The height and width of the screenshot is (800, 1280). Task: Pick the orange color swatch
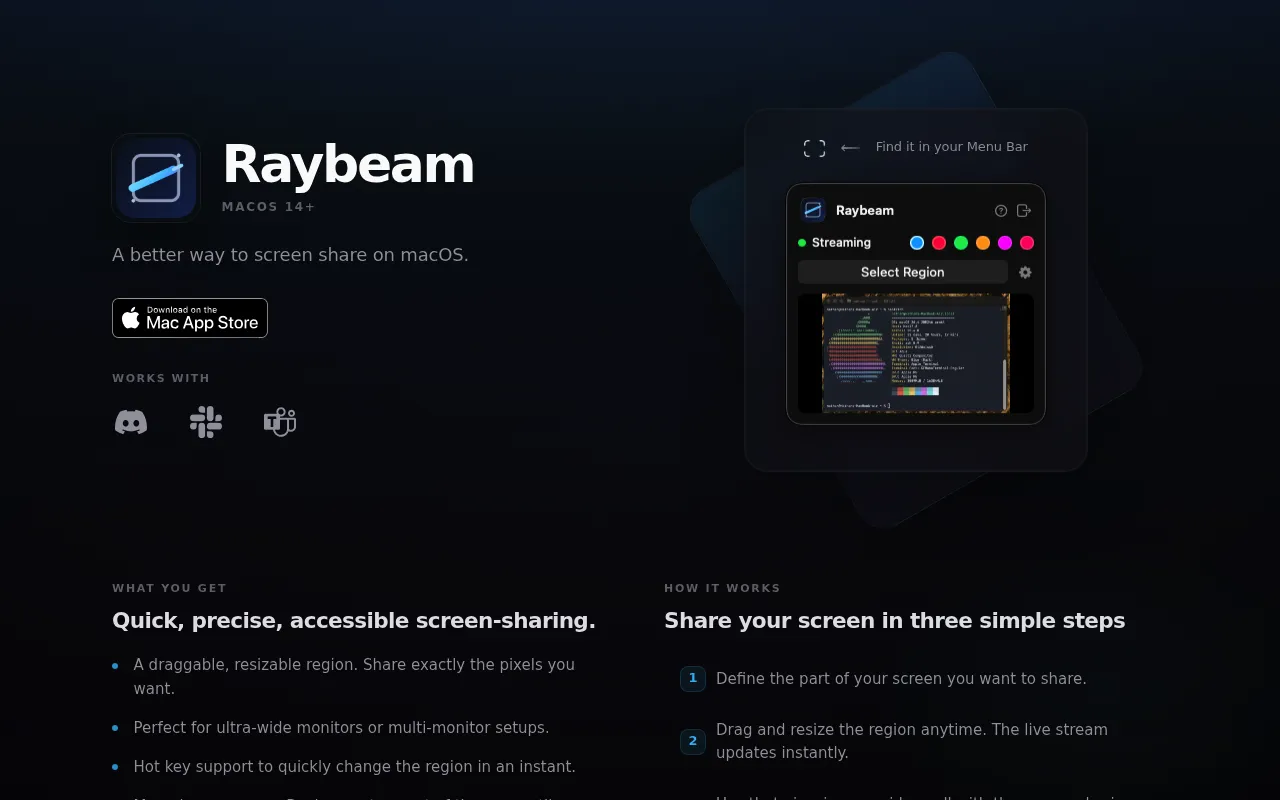[983, 243]
